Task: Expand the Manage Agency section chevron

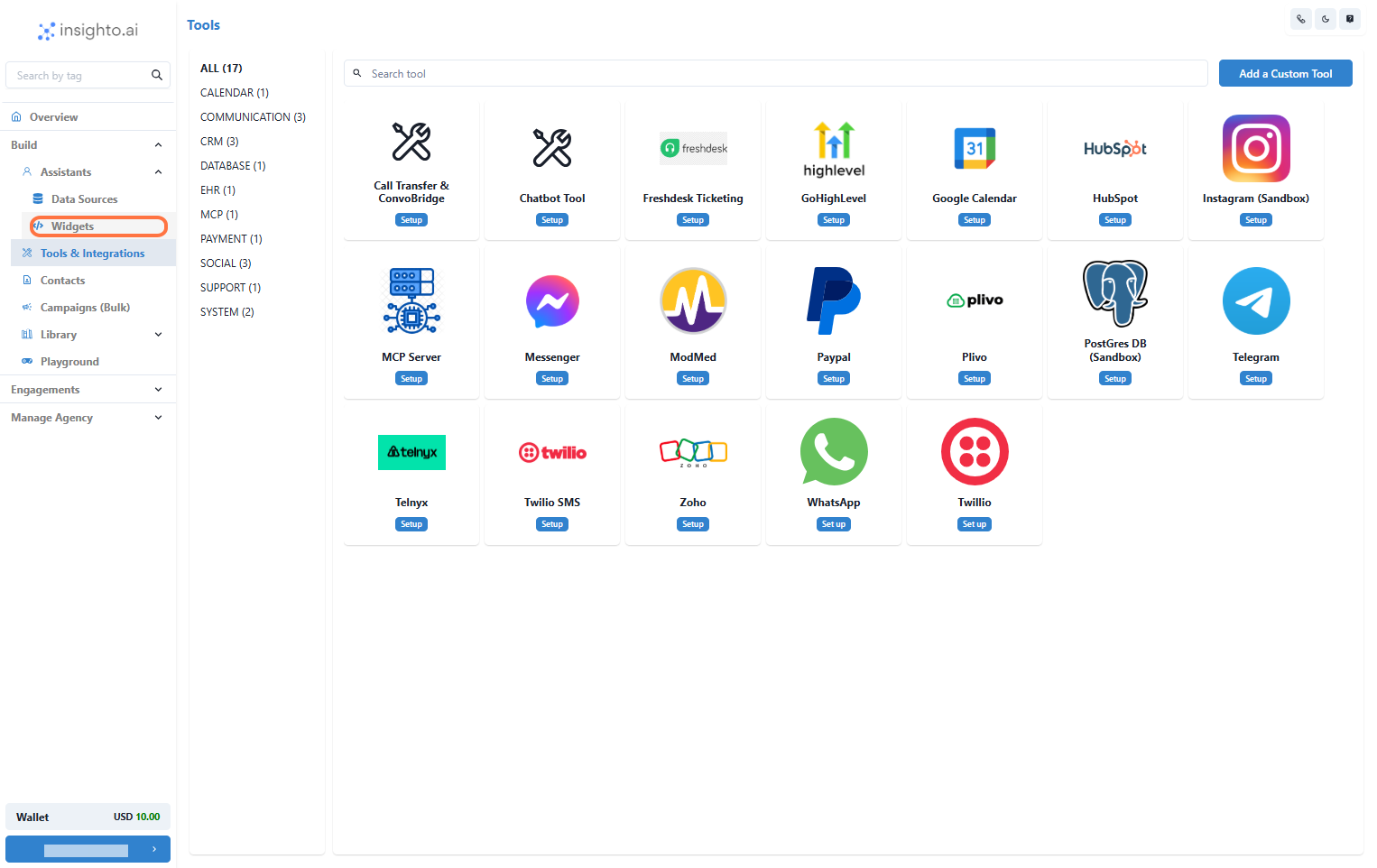Action: pos(159,418)
